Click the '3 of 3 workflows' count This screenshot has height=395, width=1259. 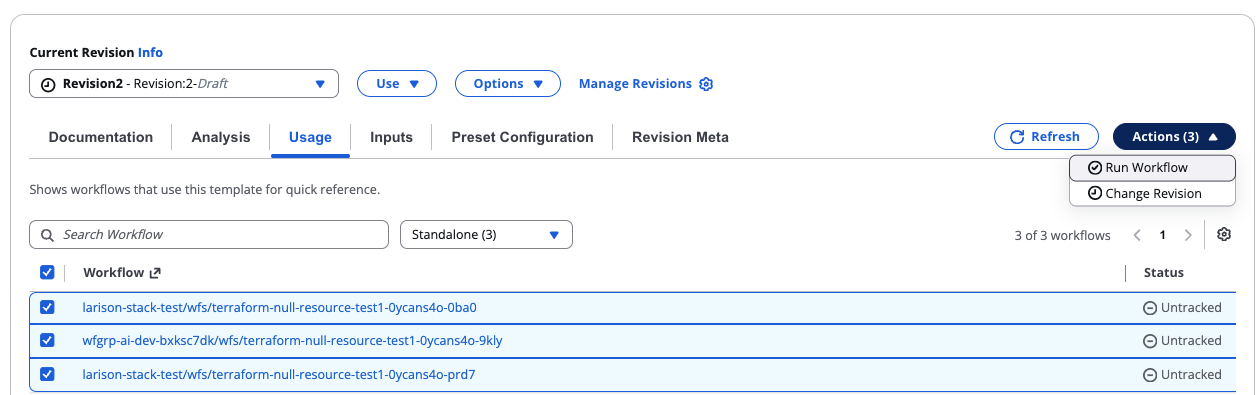[1062, 236]
